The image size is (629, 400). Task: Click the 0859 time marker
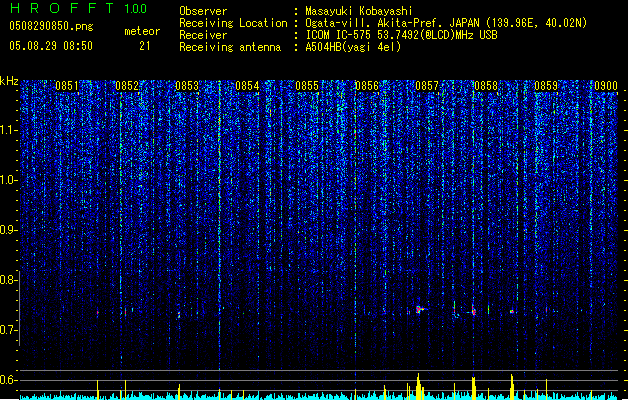point(546,86)
